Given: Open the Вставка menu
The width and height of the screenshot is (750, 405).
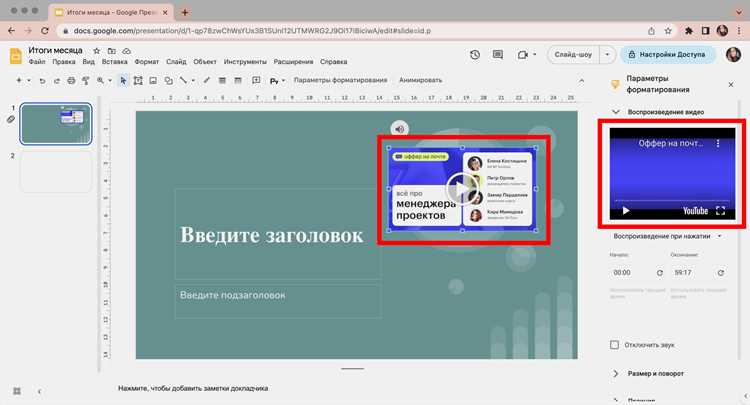Looking at the screenshot, I should click(114, 62).
